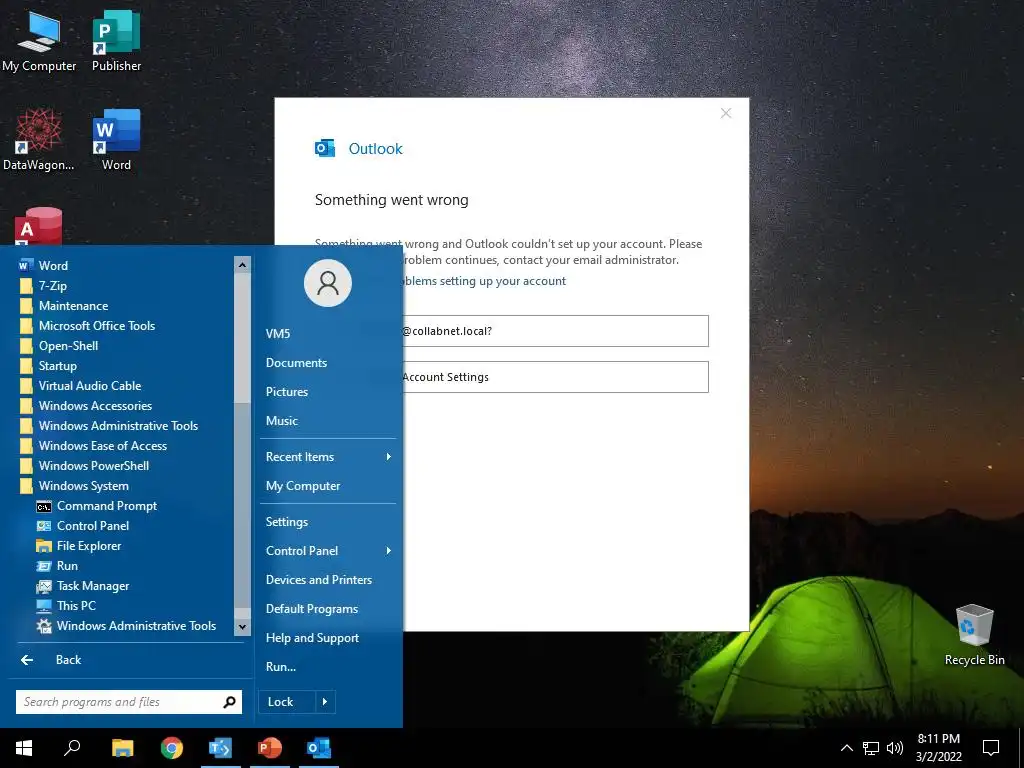
Task: Open DataWagon desktop shortcut
Action: [39, 140]
